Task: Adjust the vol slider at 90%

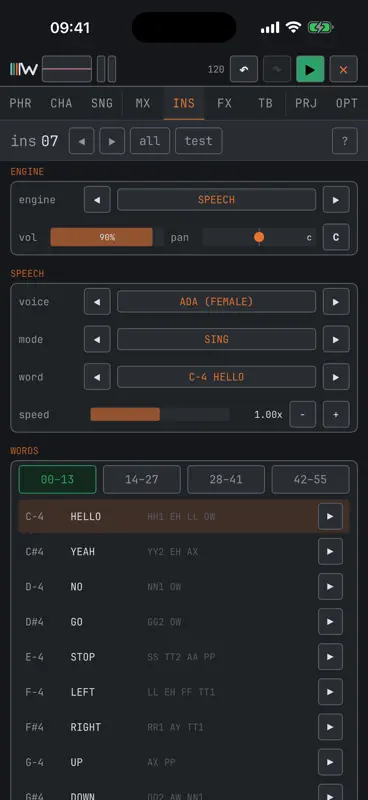Action: (107, 237)
